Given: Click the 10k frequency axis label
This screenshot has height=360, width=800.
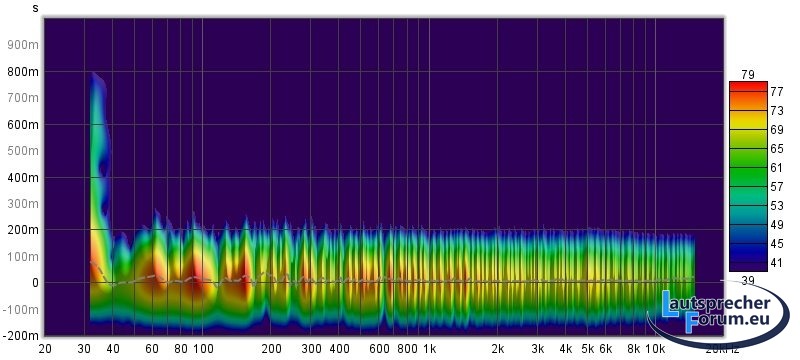Looking at the screenshot, I should click(x=655, y=349).
